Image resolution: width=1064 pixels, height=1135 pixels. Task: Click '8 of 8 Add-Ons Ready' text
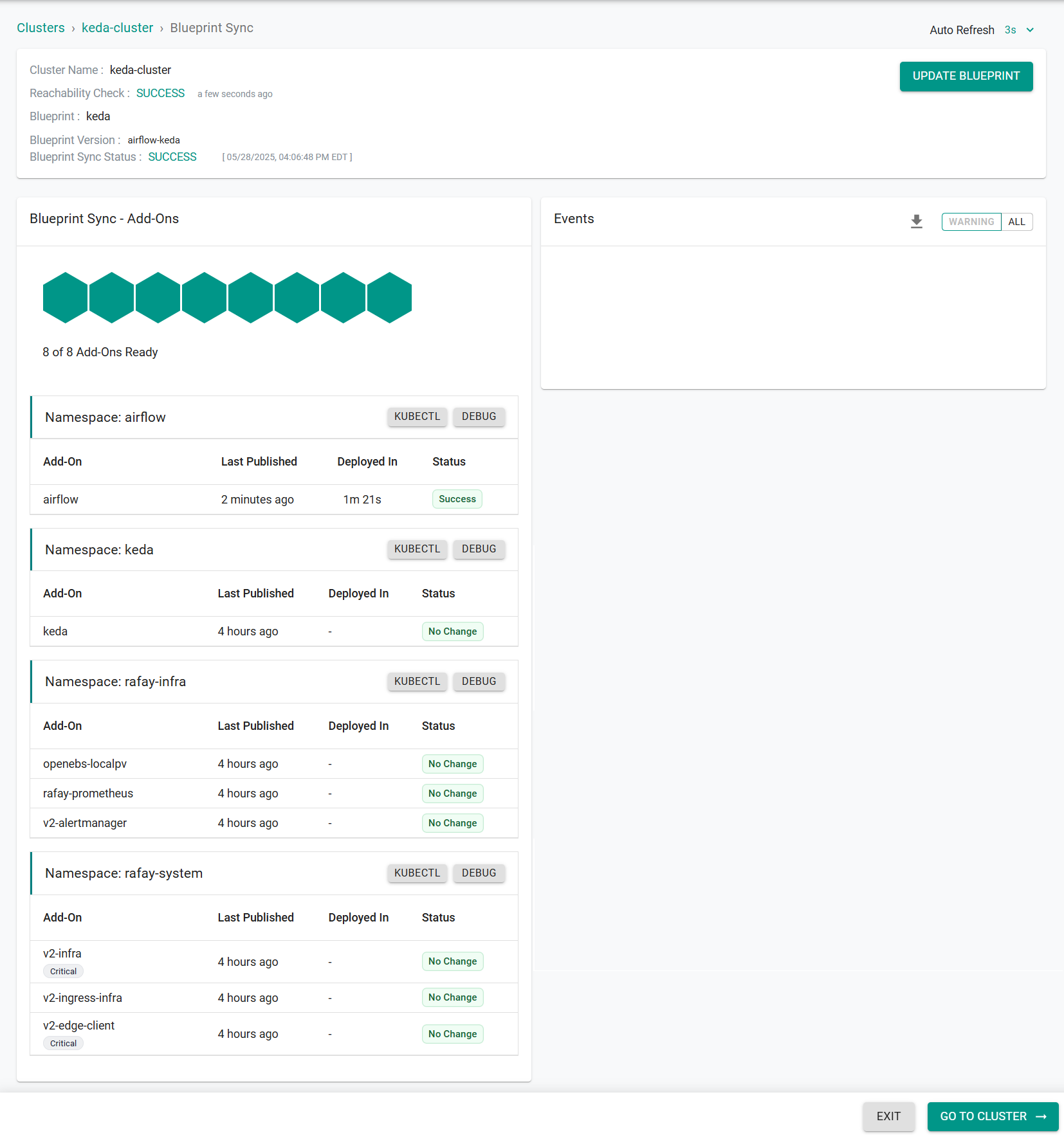click(x=100, y=352)
